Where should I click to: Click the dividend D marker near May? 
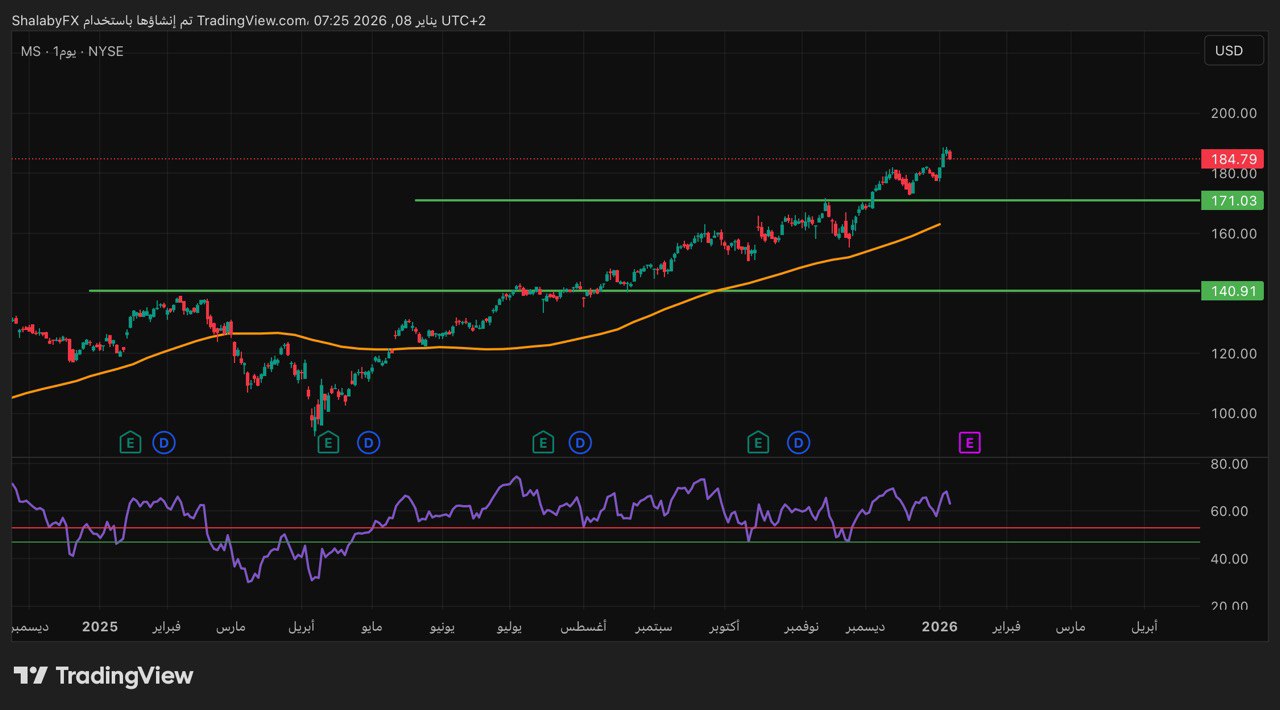pos(369,442)
